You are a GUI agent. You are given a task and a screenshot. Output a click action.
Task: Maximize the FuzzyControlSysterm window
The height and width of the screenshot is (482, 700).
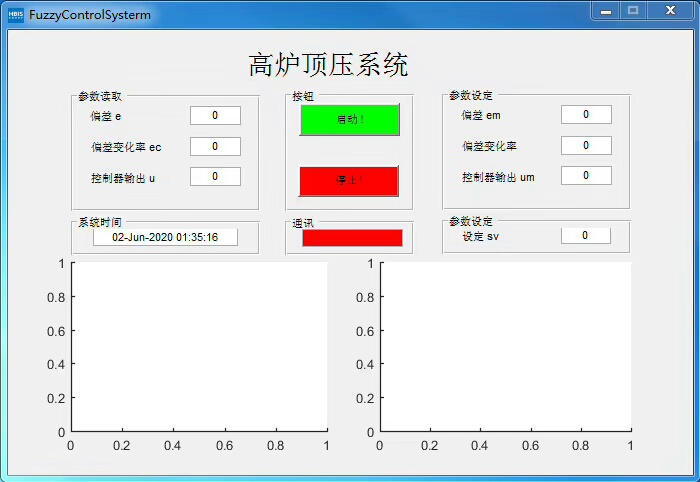[633, 10]
